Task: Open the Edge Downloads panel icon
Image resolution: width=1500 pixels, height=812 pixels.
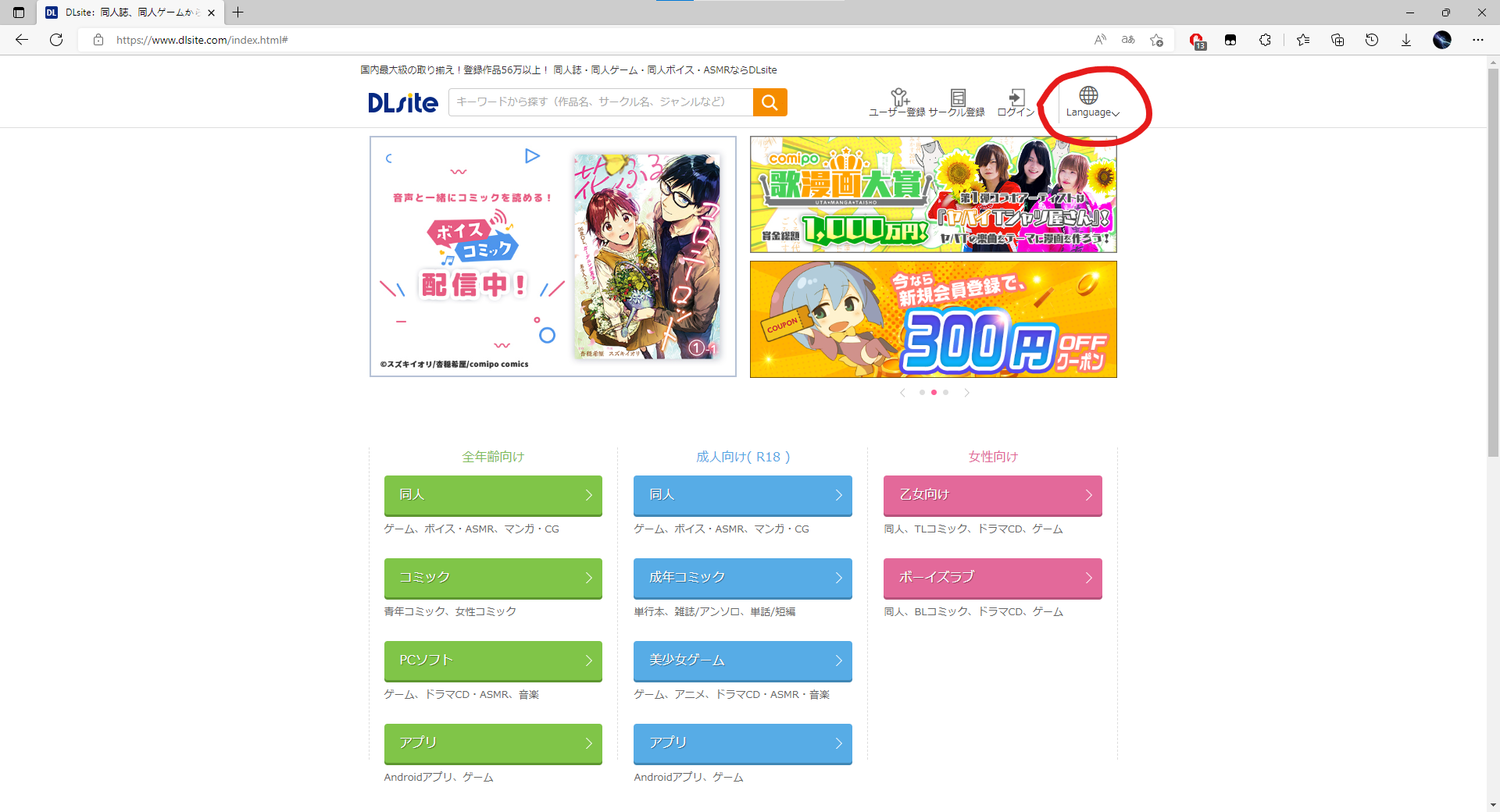Action: [1406, 40]
